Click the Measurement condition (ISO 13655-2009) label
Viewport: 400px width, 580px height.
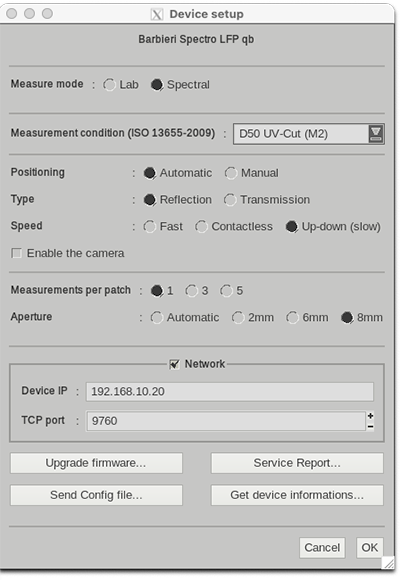pos(113,133)
